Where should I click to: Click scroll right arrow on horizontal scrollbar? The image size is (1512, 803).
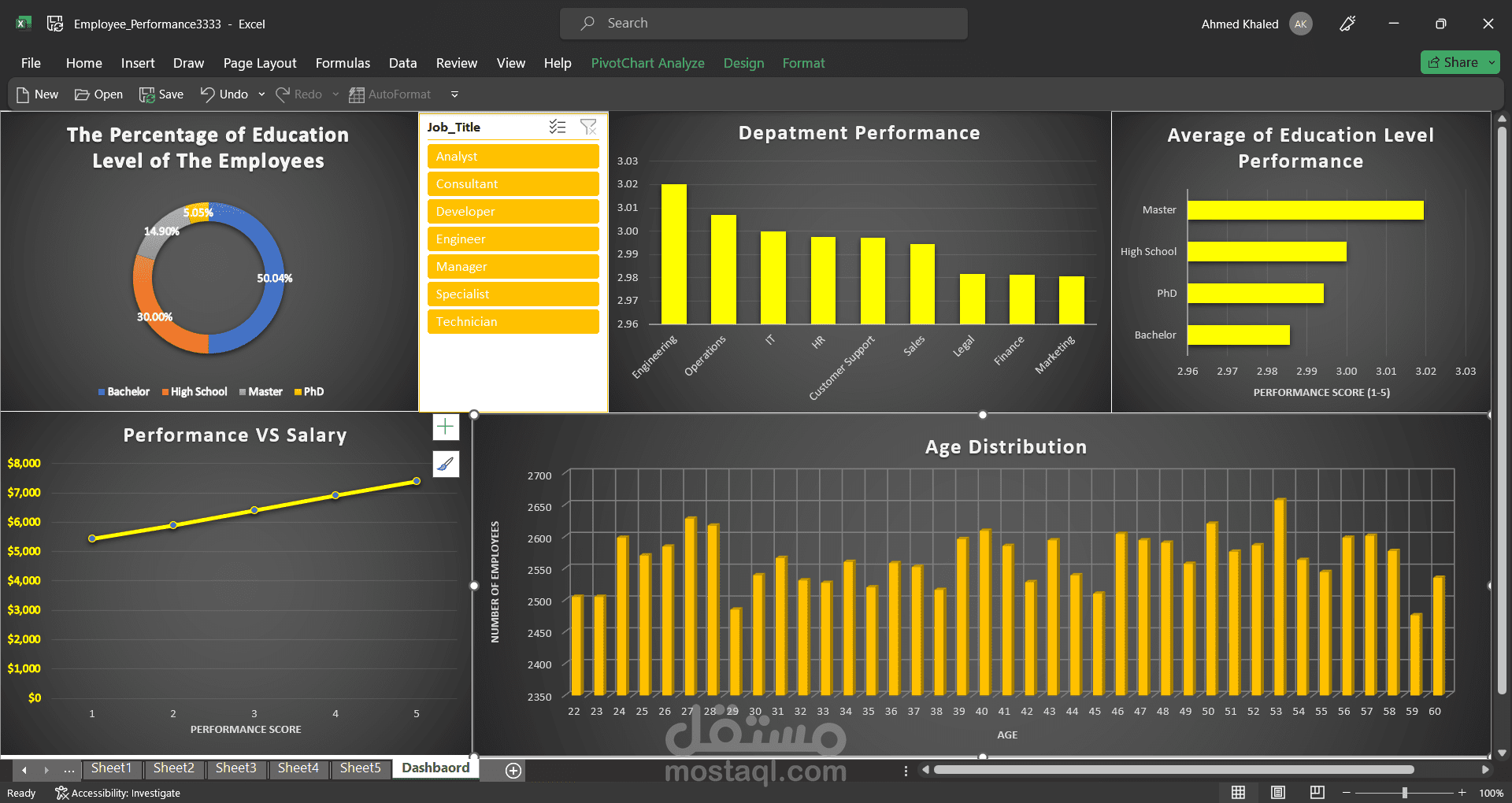click(1485, 770)
